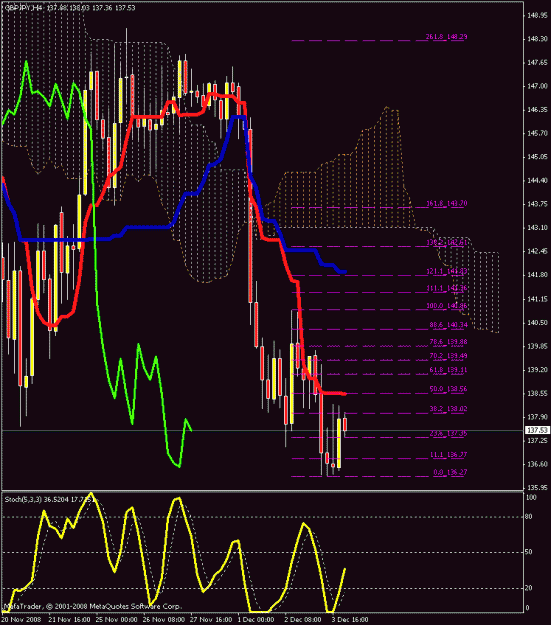Click the 261.8 Fibonacci level label
Image resolution: width=551 pixels, height=625 pixels.
(446, 37)
